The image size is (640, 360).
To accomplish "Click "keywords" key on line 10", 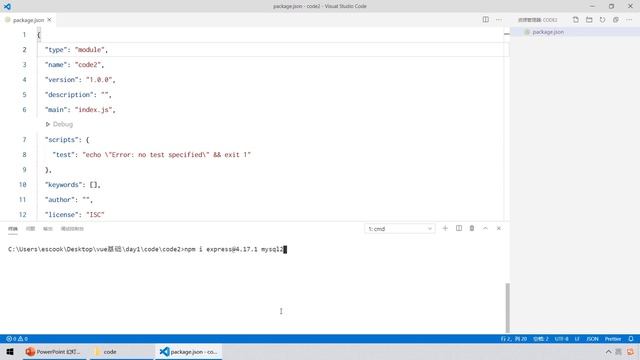I will pos(63,184).
